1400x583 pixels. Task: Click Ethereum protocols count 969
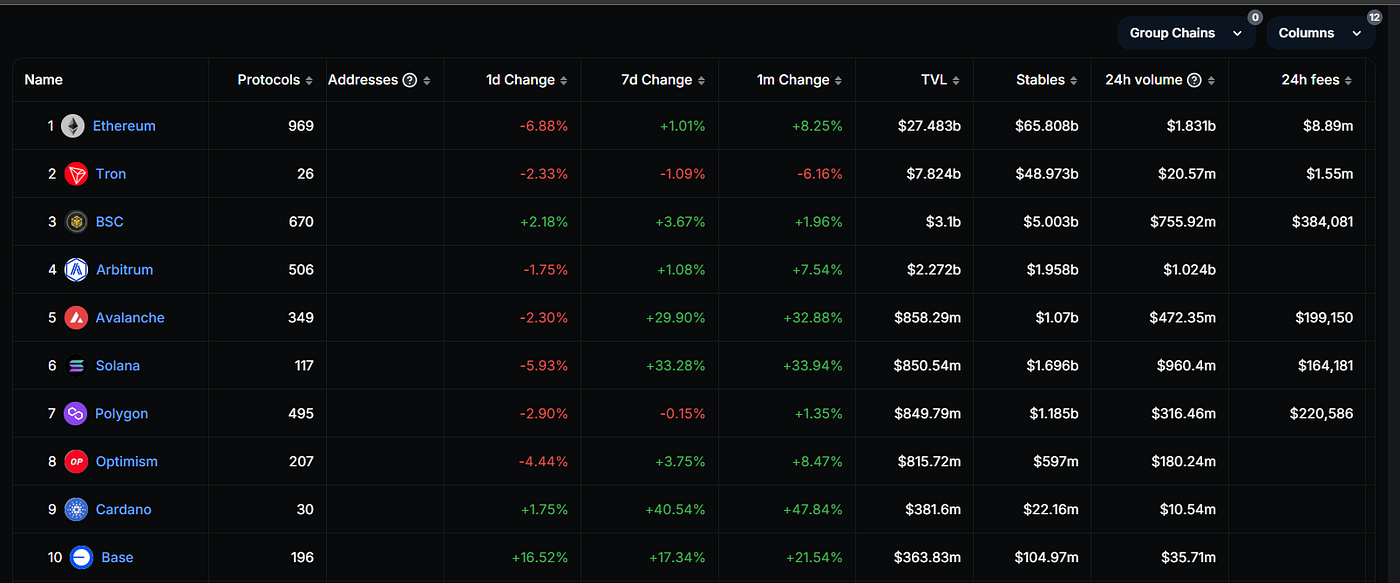point(301,126)
